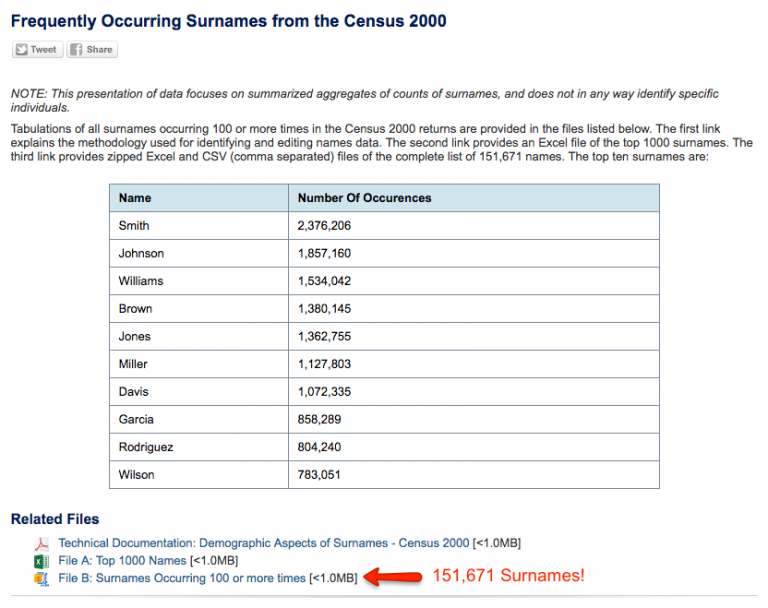Click the red "151,671 Surnames!" annotation text
The height and width of the screenshot is (608, 768).
(x=507, y=576)
